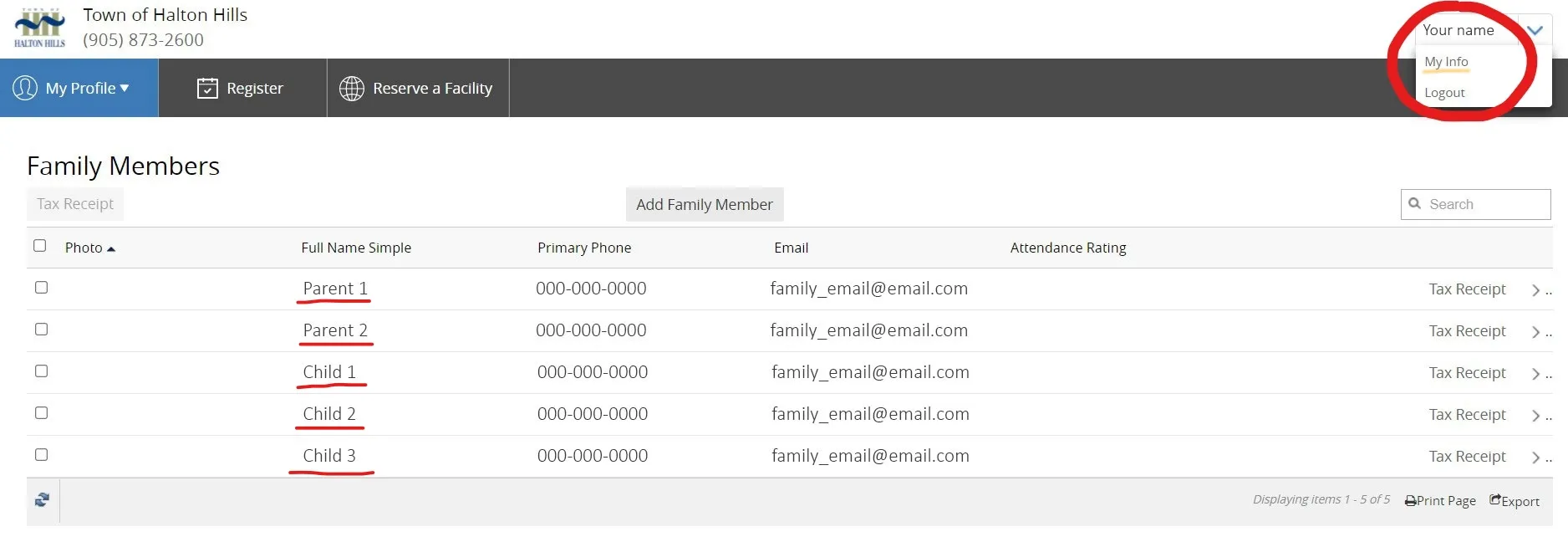Click the refresh icon below the table
This screenshot has height=542, width=1568.
point(43,500)
